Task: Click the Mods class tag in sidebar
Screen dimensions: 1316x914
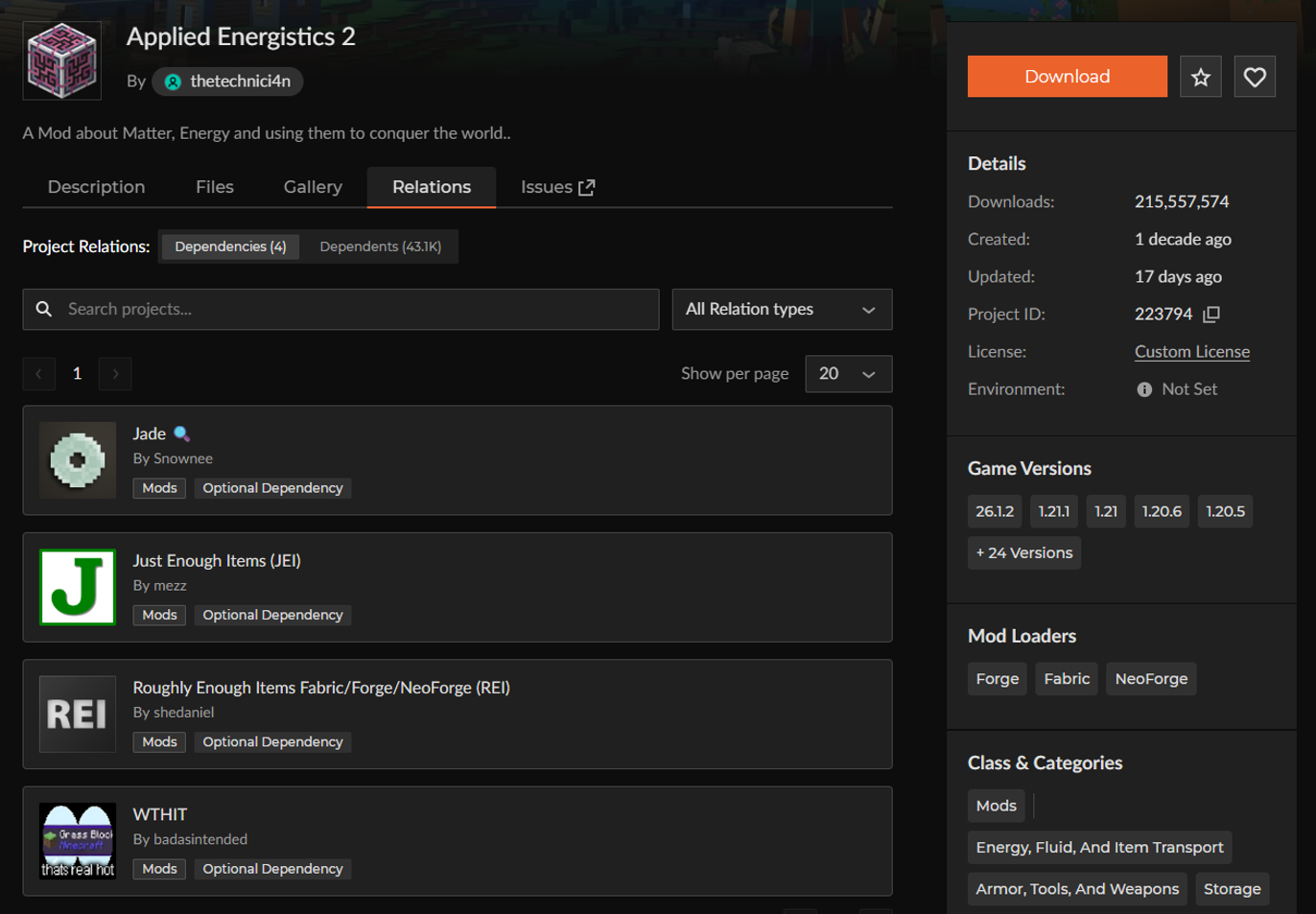Action: pos(996,806)
